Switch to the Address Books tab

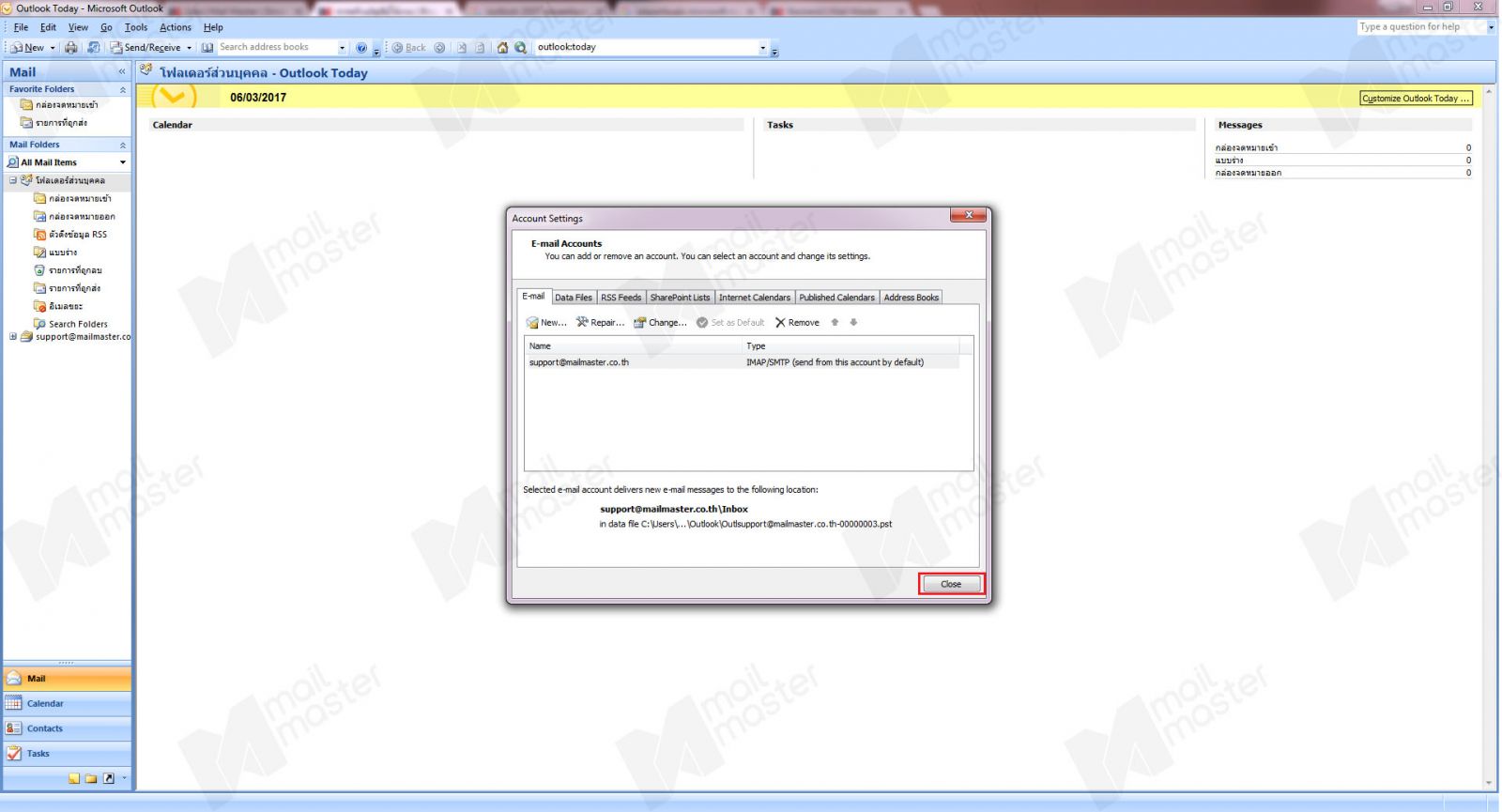pyautogui.click(x=912, y=298)
